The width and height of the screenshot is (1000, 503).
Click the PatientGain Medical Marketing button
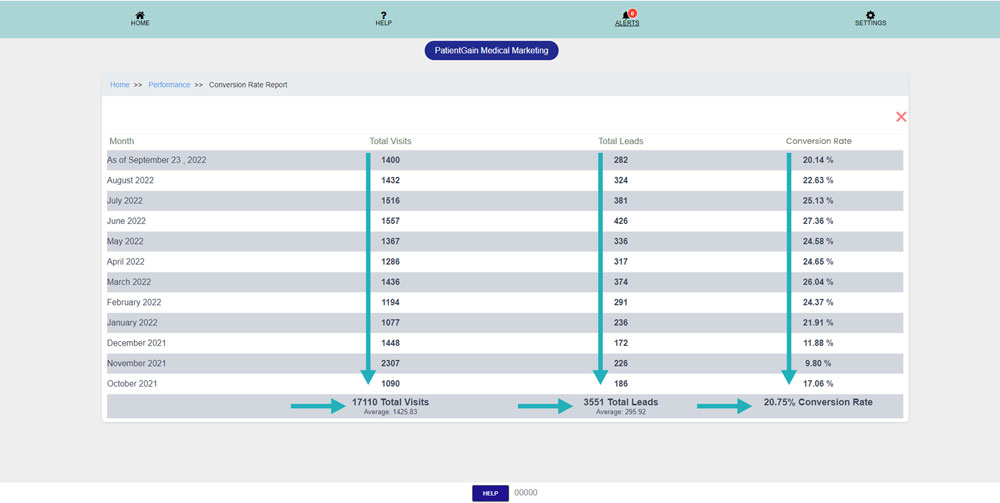click(x=492, y=50)
